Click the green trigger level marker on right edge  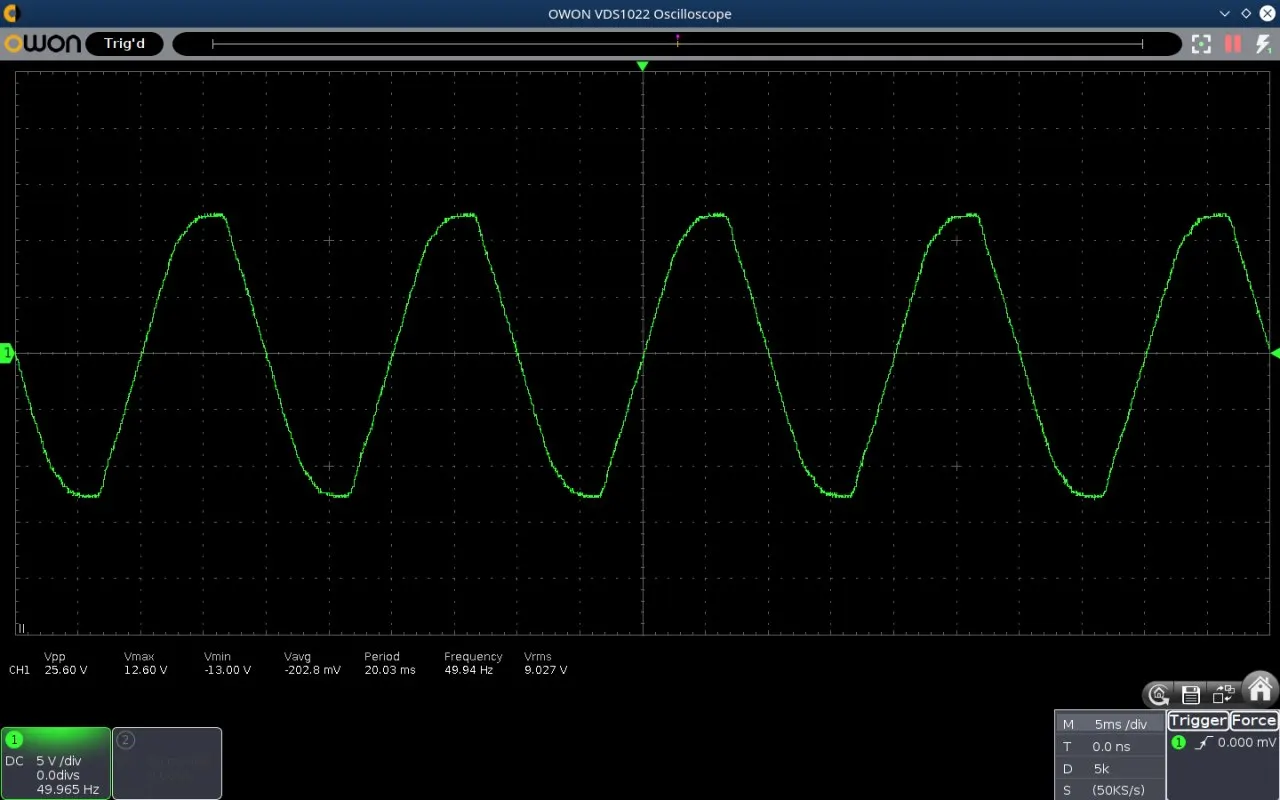point(1274,353)
